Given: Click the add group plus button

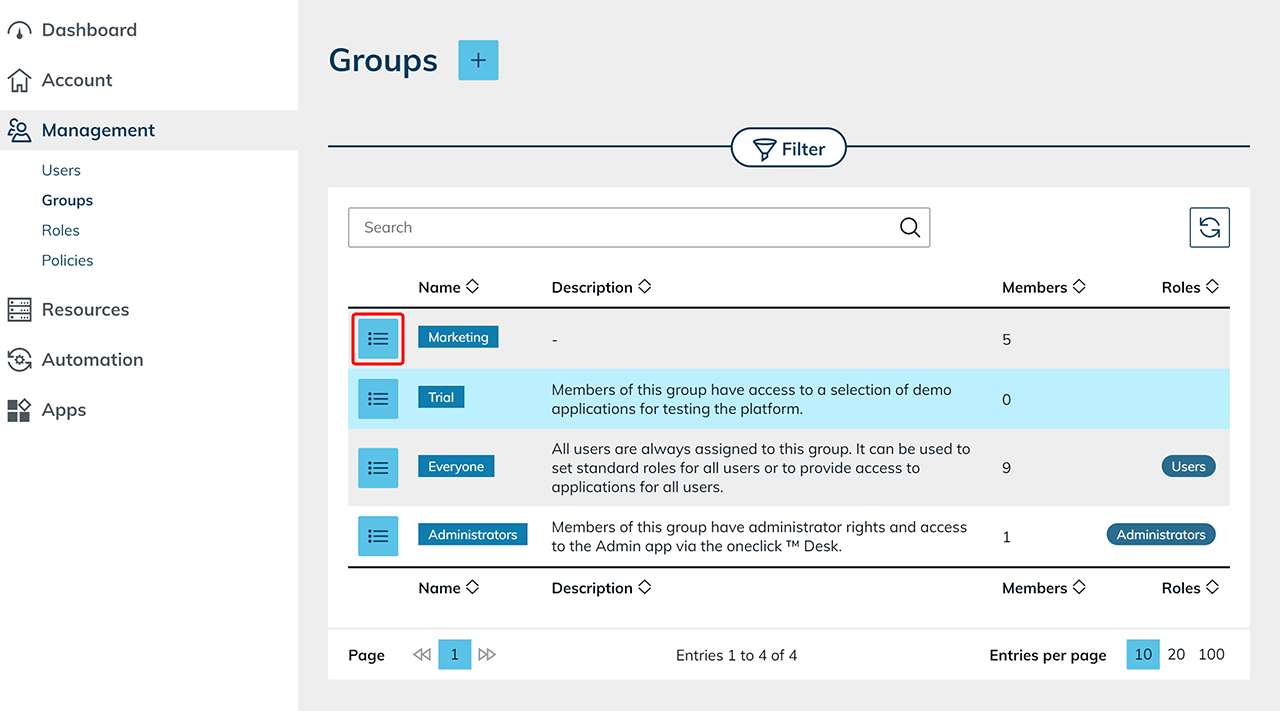Looking at the screenshot, I should pos(478,61).
